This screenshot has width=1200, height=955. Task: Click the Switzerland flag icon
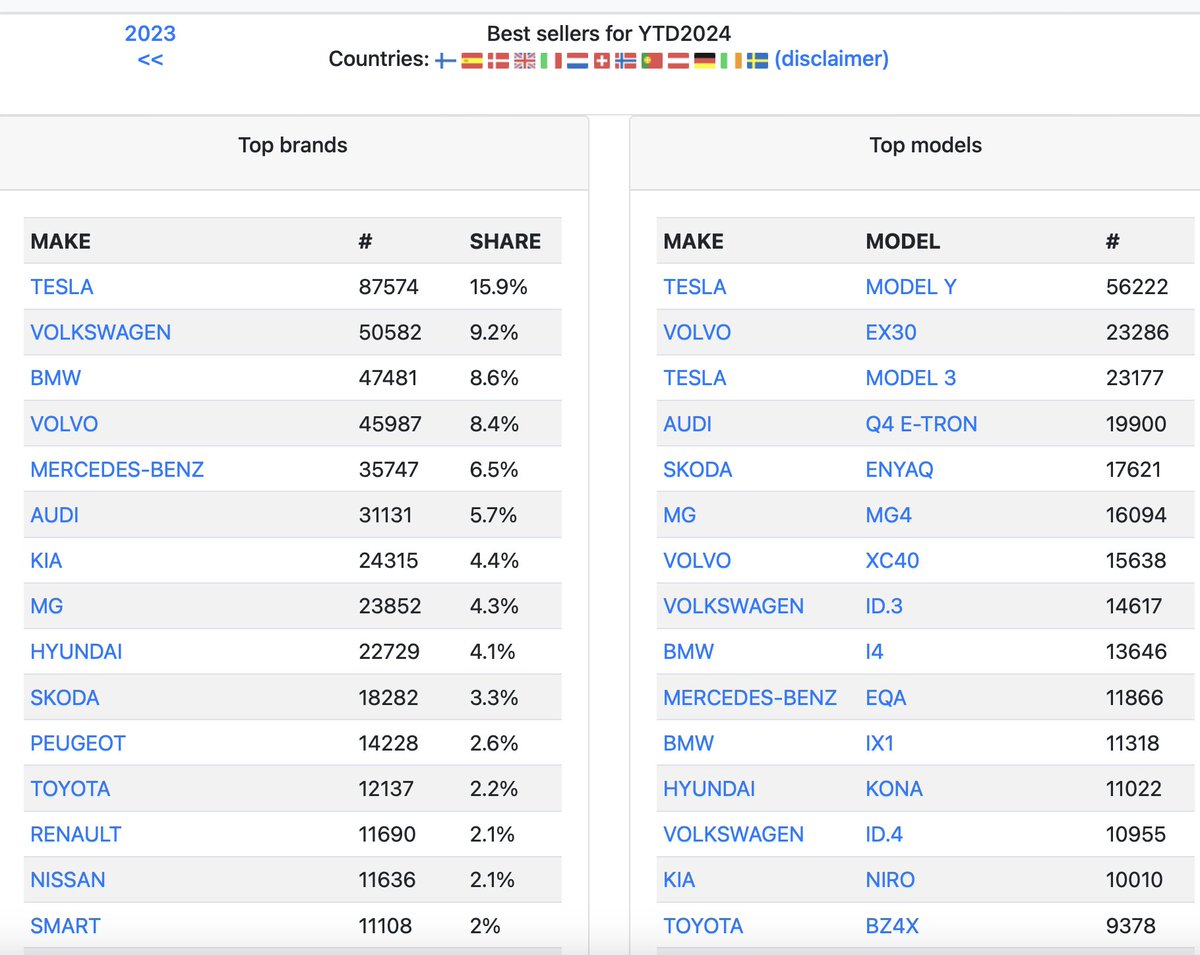click(602, 60)
